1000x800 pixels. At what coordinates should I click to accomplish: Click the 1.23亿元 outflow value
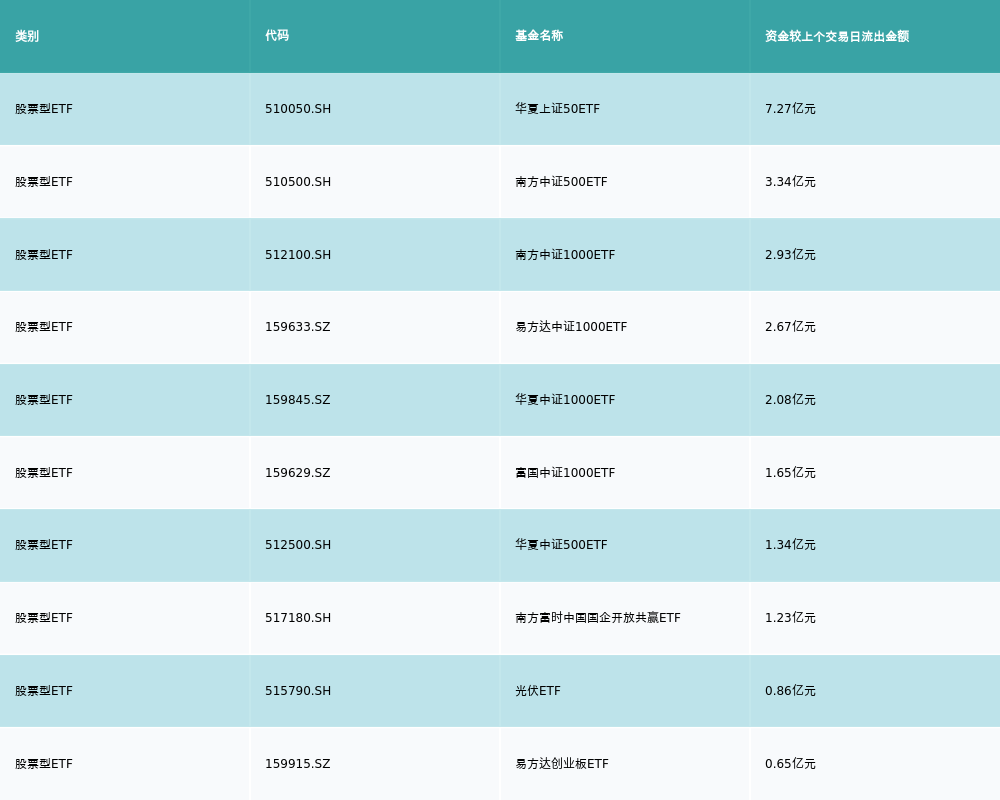click(x=790, y=618)
